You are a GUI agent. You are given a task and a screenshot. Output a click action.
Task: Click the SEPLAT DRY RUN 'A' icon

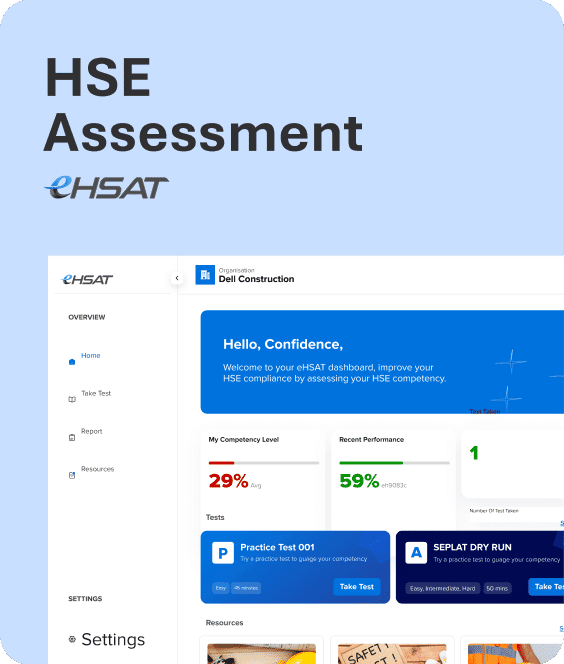tap(416, 553)
